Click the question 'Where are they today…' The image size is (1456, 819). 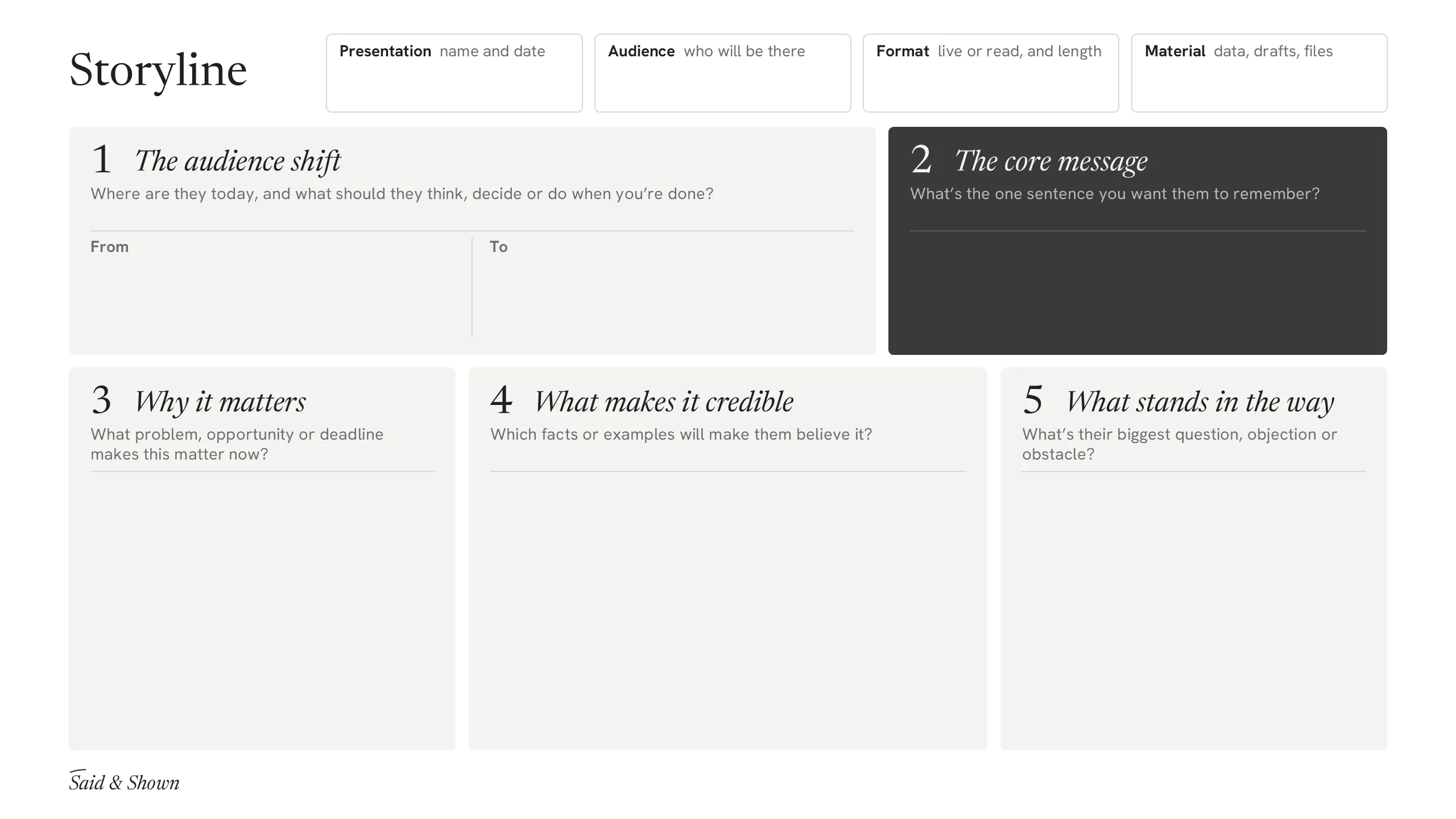[x=402, y=194]
